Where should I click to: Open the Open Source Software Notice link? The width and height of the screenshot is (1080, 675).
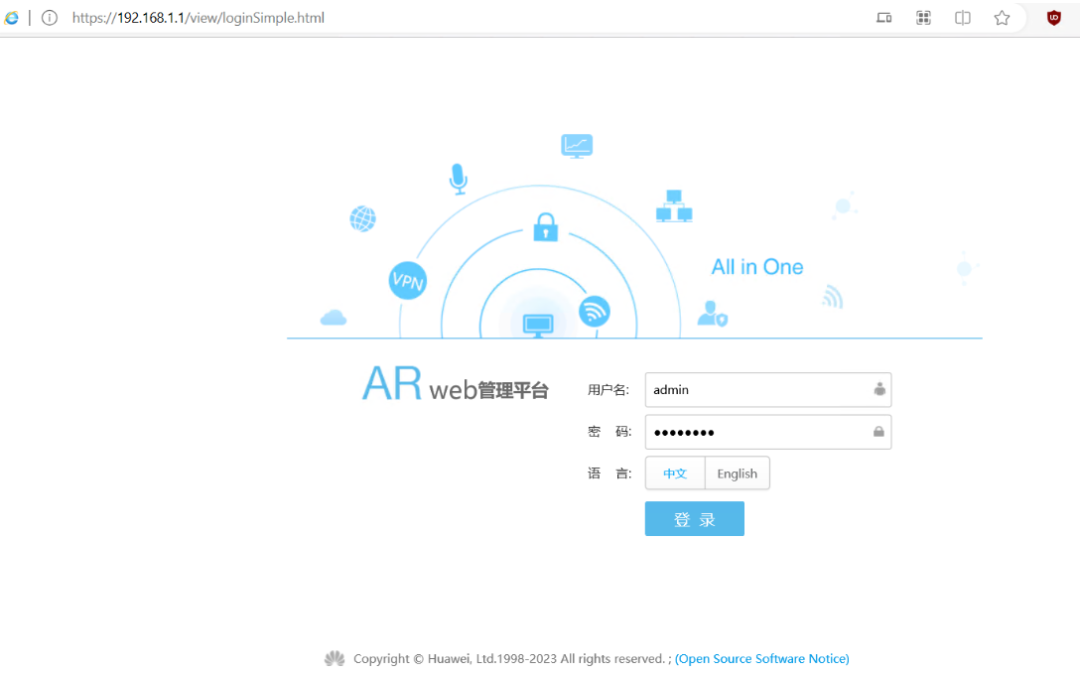click(x=762, y=658)
